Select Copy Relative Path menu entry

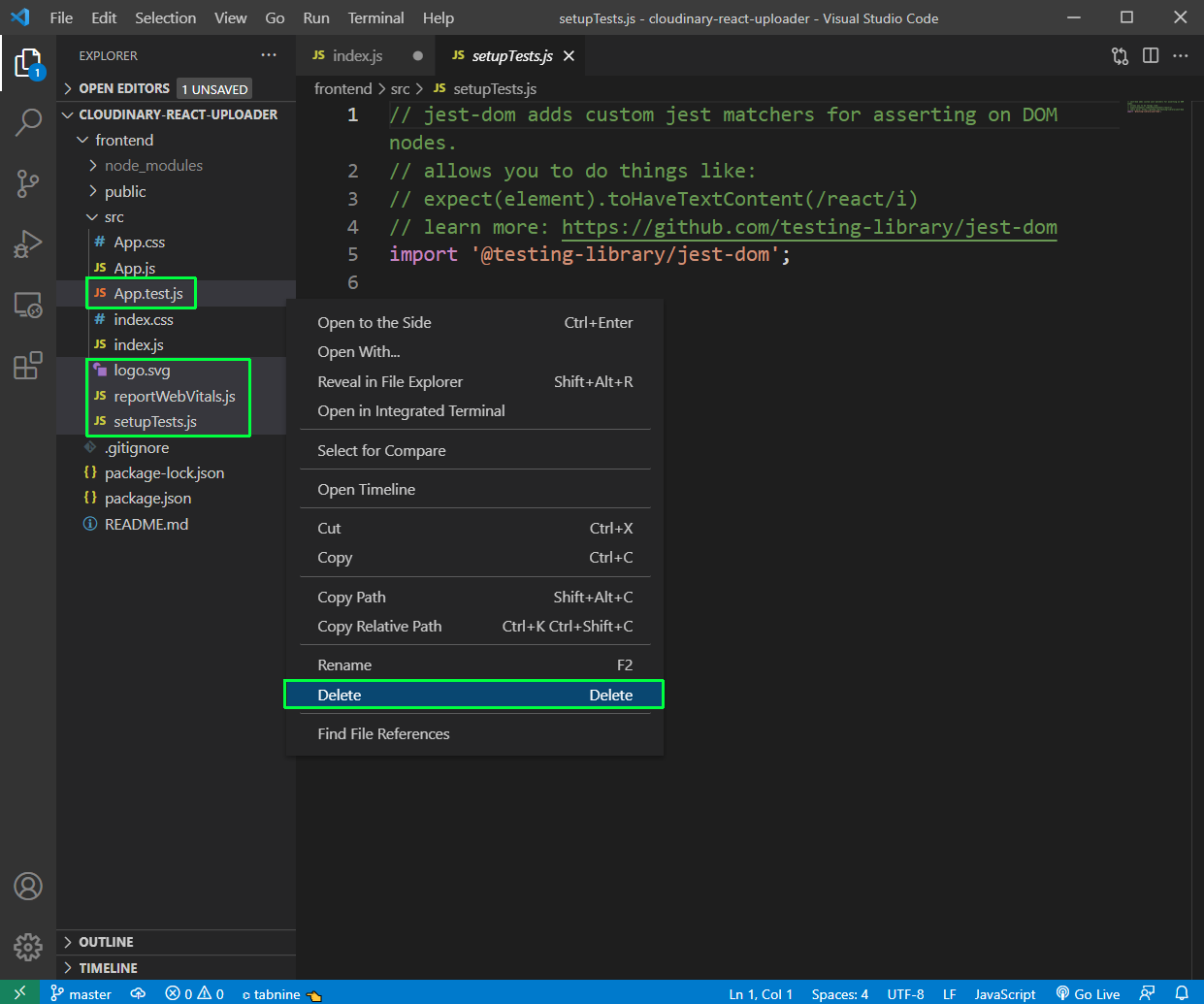pos(474,627)
